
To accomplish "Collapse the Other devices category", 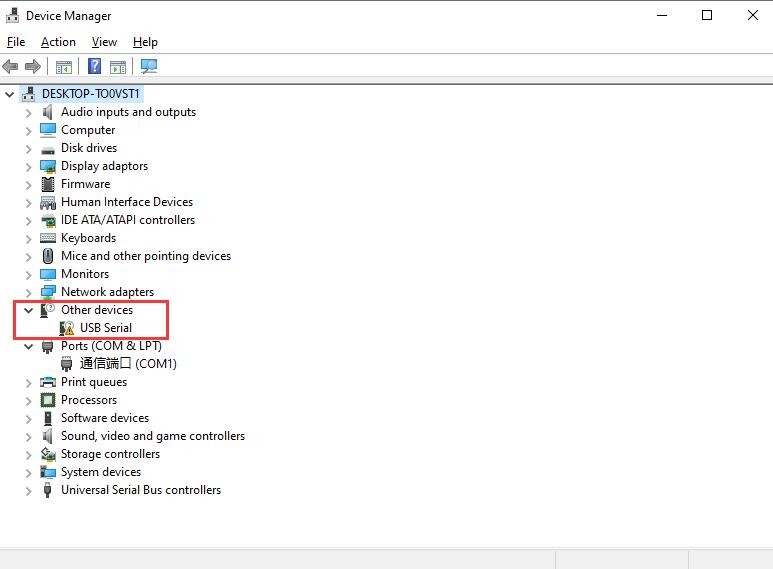I will 29,310.
